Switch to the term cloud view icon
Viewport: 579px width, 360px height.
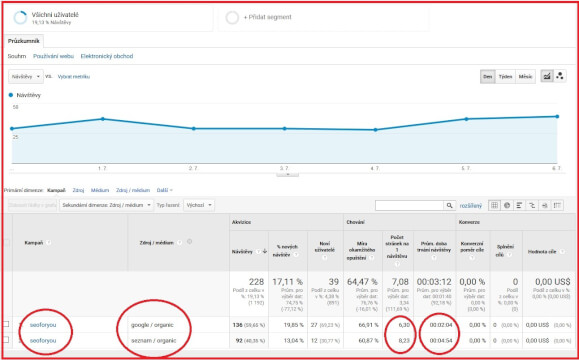point(544,205)
